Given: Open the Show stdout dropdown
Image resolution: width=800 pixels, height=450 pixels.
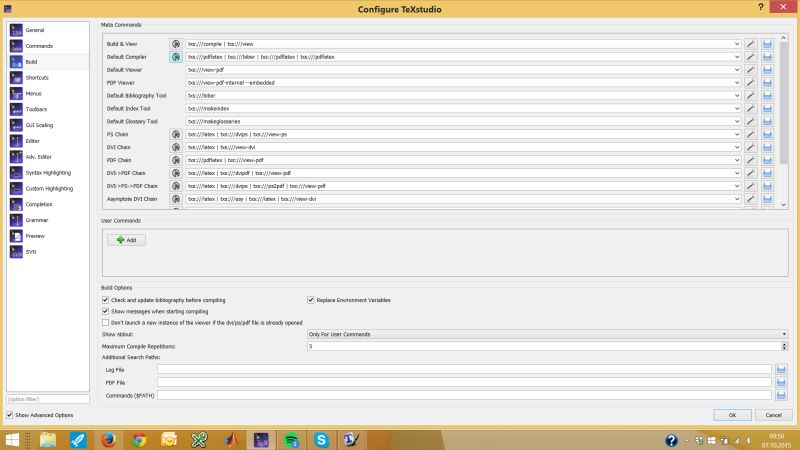Looking at the screenshot, I should (547, 334).
